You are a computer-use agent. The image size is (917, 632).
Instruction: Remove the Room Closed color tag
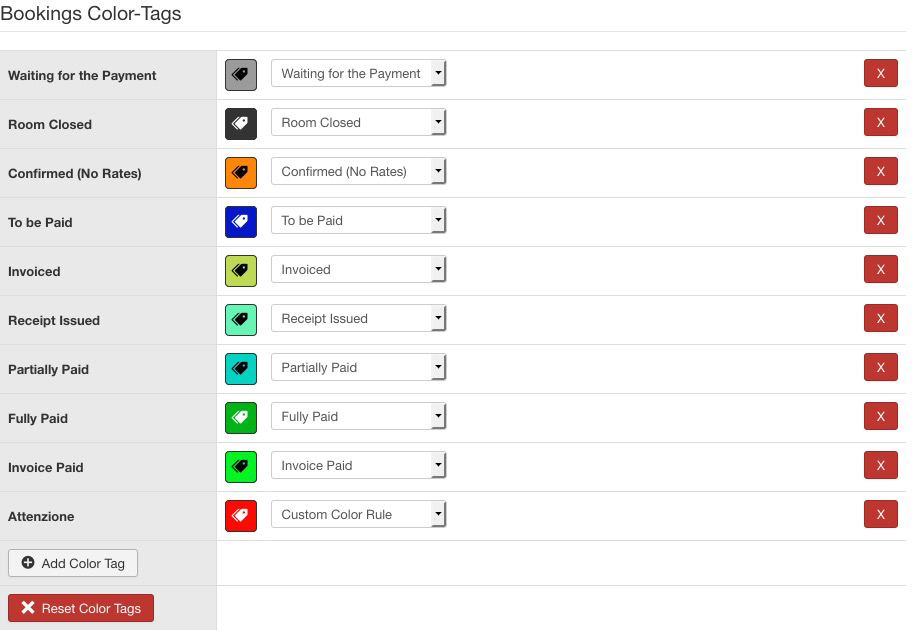880,123
